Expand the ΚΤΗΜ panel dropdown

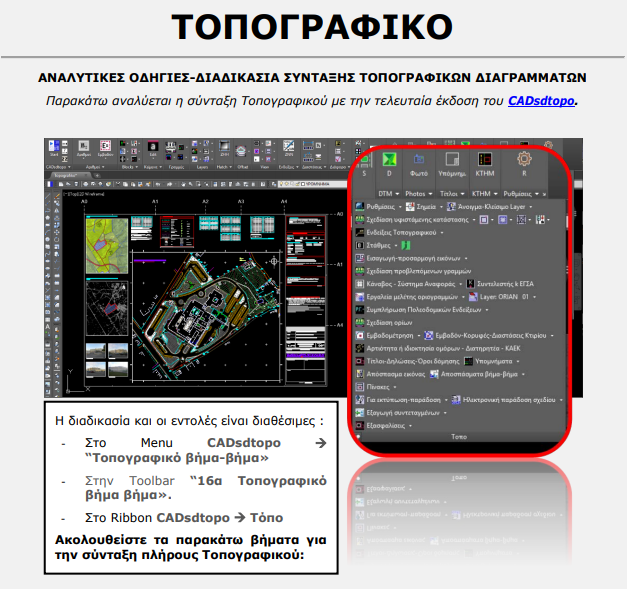tap(495, 194)
